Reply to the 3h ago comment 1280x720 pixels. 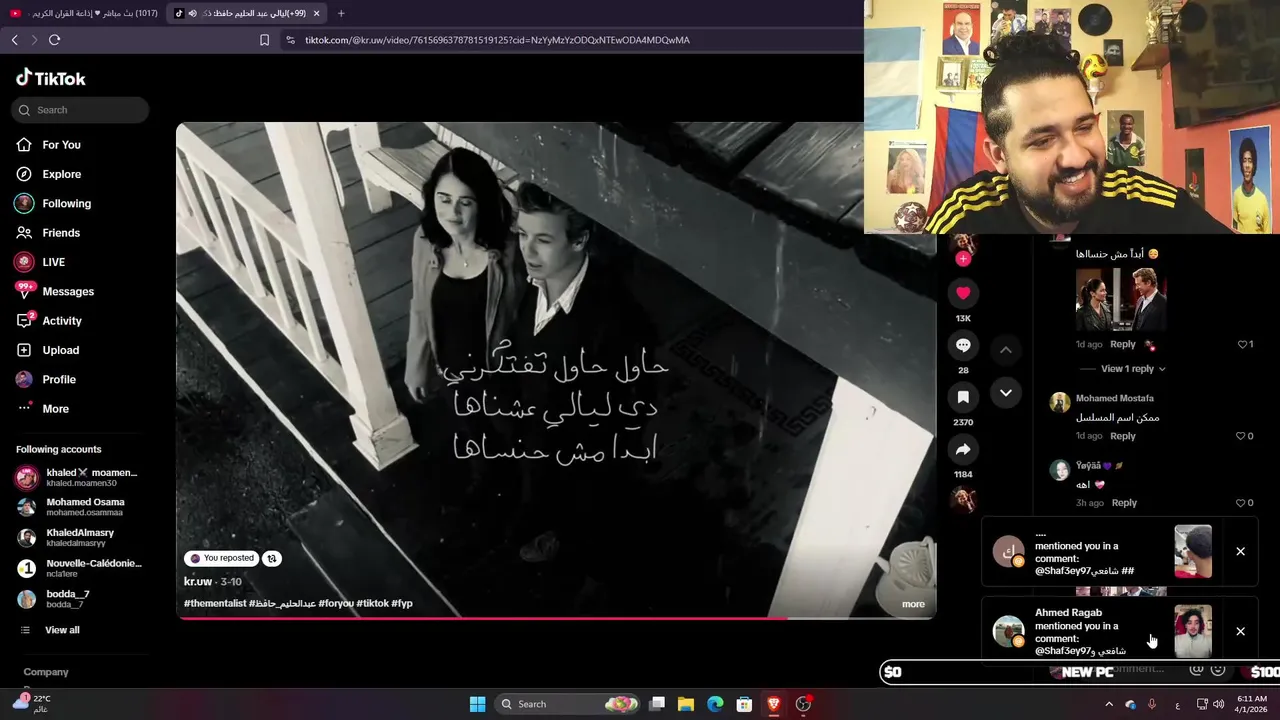[1124, 503]
